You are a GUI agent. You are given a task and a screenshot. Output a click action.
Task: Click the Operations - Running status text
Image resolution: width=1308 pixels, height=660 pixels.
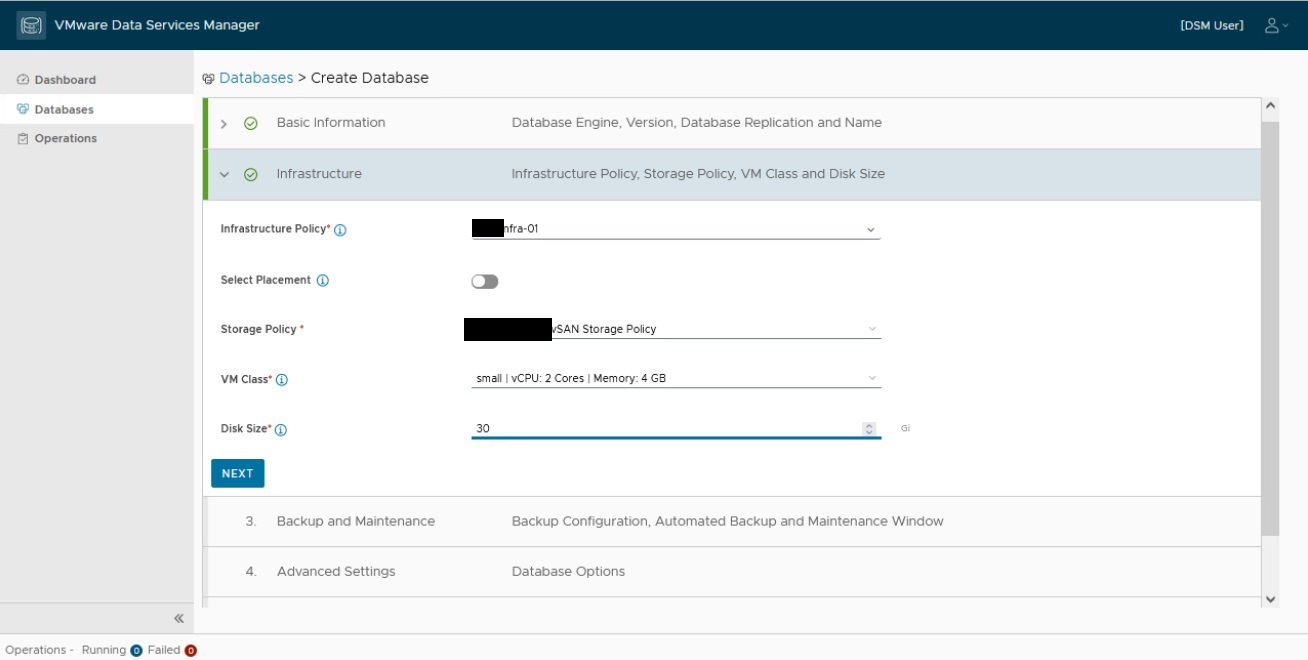pyautogui.click(x=66, y=650)
